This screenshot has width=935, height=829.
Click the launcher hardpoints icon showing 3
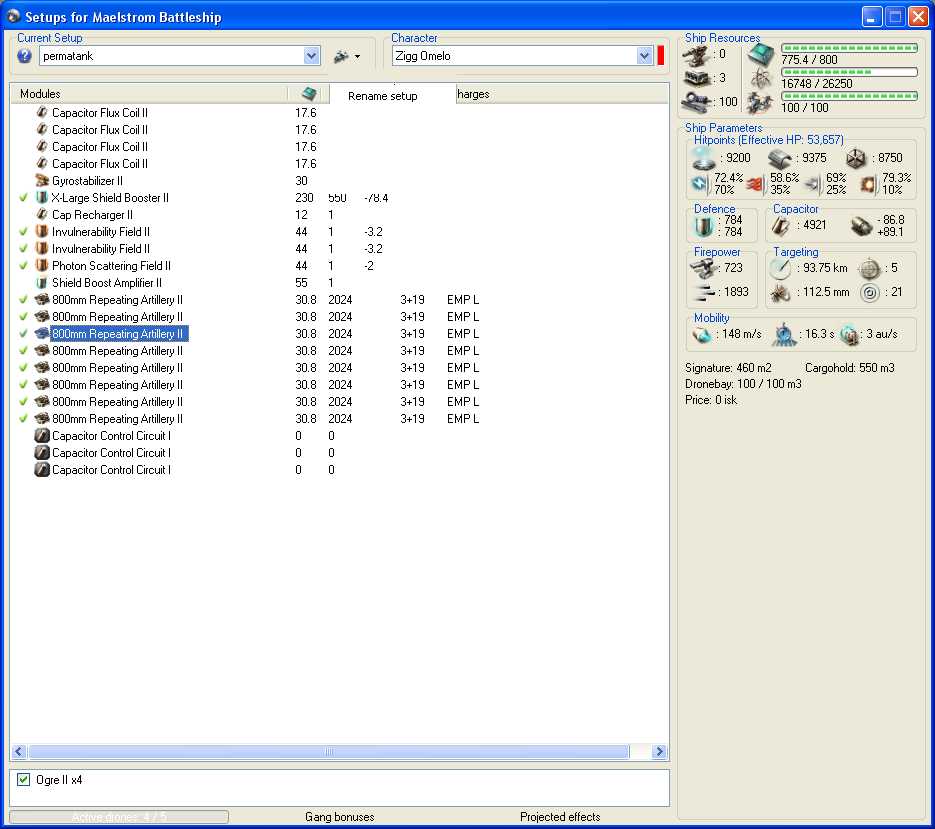coord(698,78)
